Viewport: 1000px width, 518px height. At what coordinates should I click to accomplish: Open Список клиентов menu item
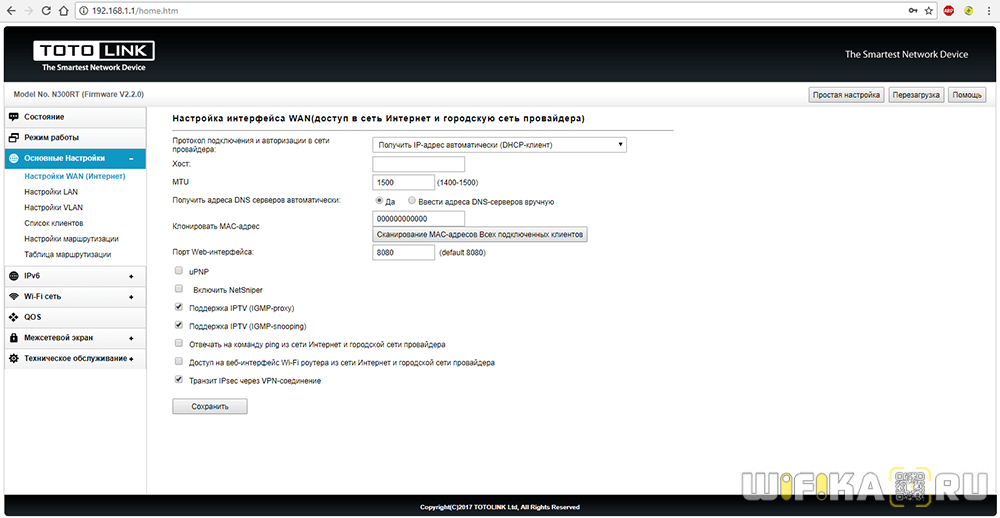[x=54, y=223]
